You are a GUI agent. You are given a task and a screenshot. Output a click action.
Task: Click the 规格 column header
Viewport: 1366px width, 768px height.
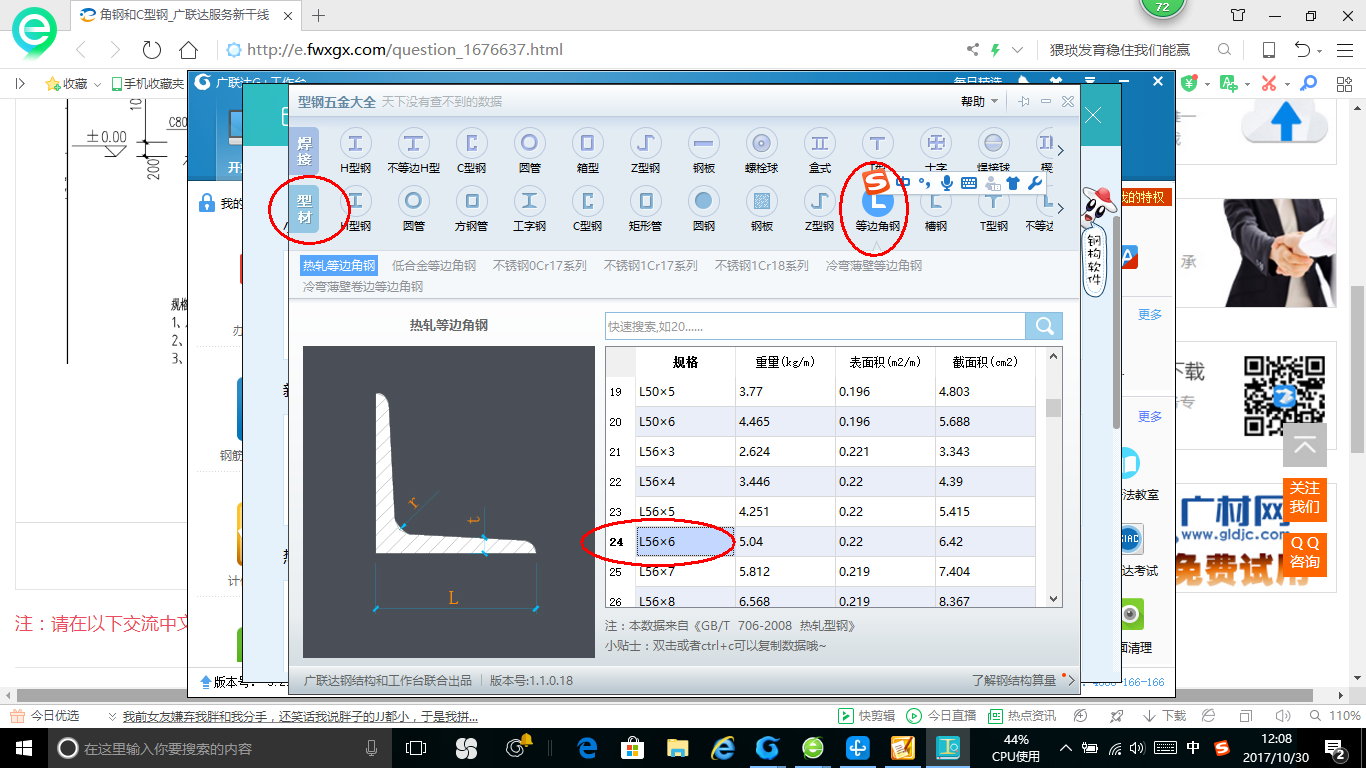tap(685, 362)
